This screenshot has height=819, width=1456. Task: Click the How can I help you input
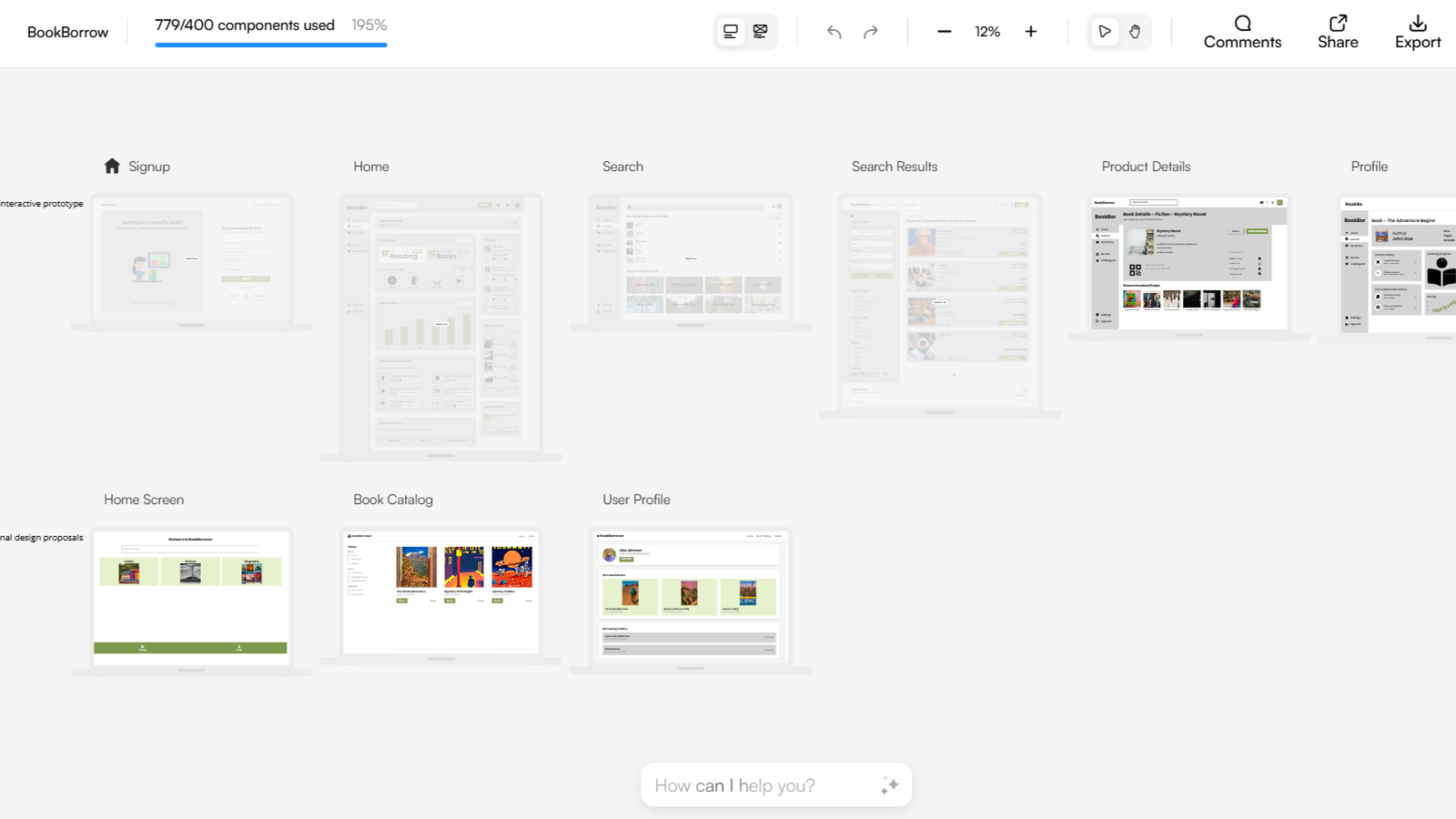tap(776, 784)
